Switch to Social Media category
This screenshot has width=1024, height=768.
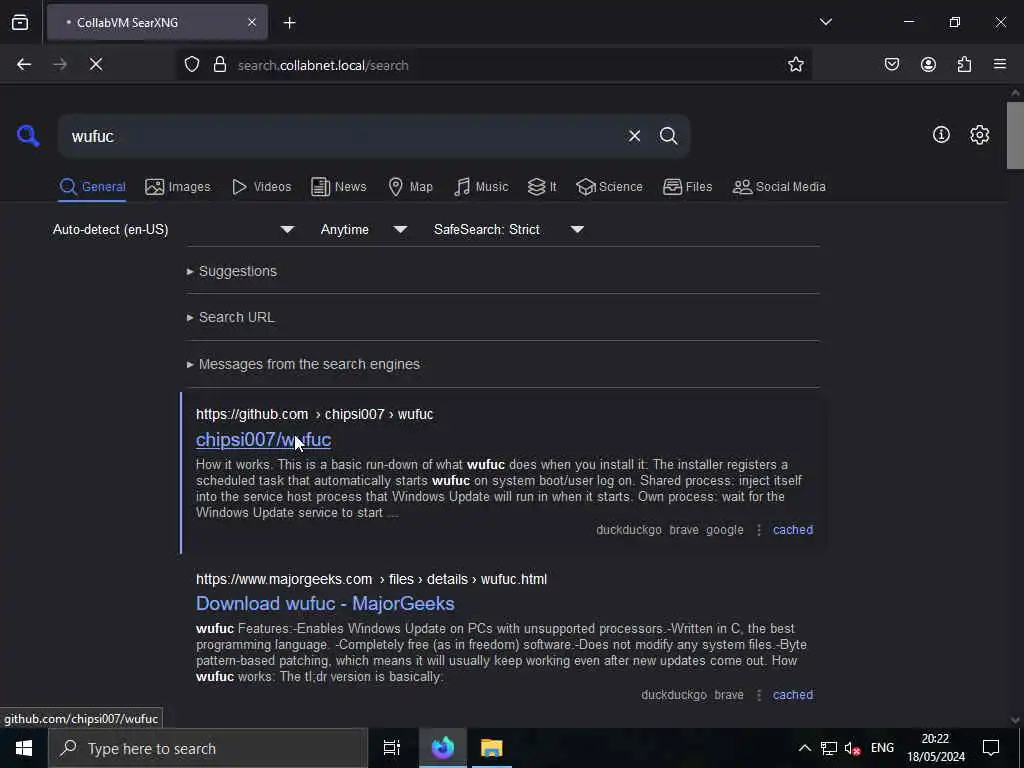click(779, 187)
